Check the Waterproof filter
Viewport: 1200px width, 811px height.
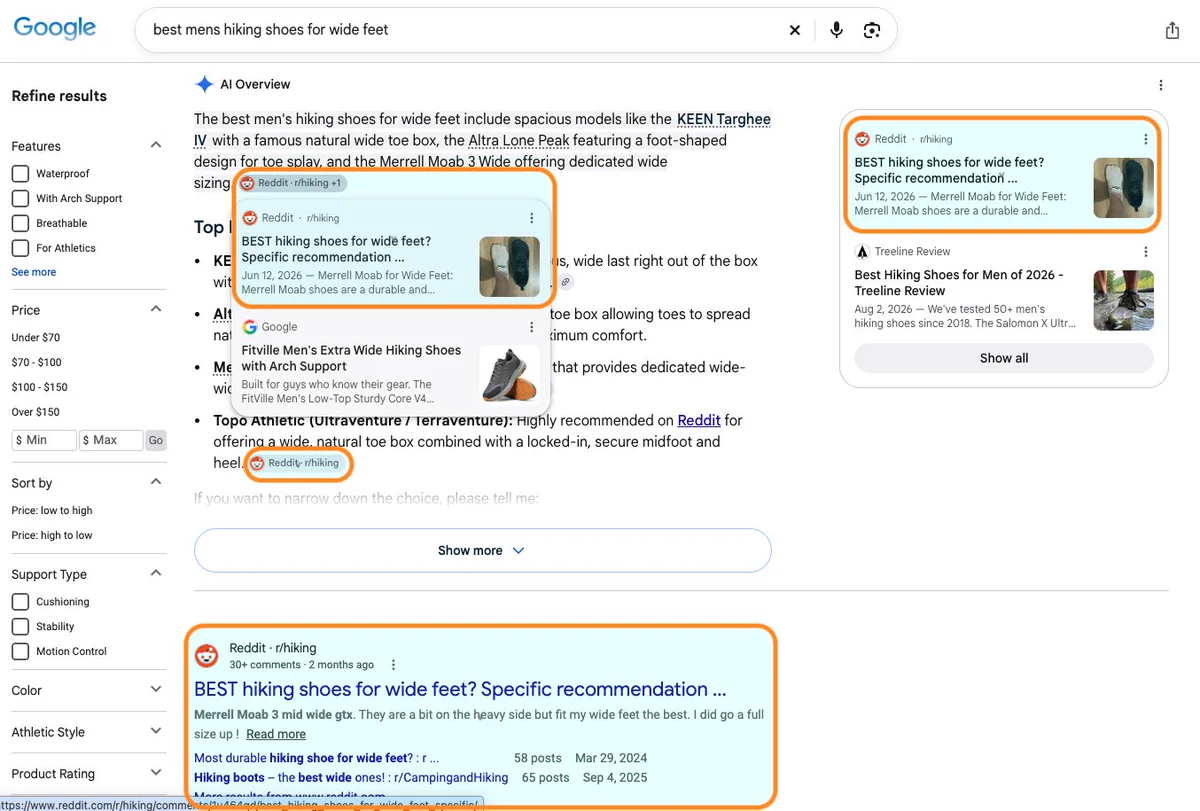tap(20, 173)
